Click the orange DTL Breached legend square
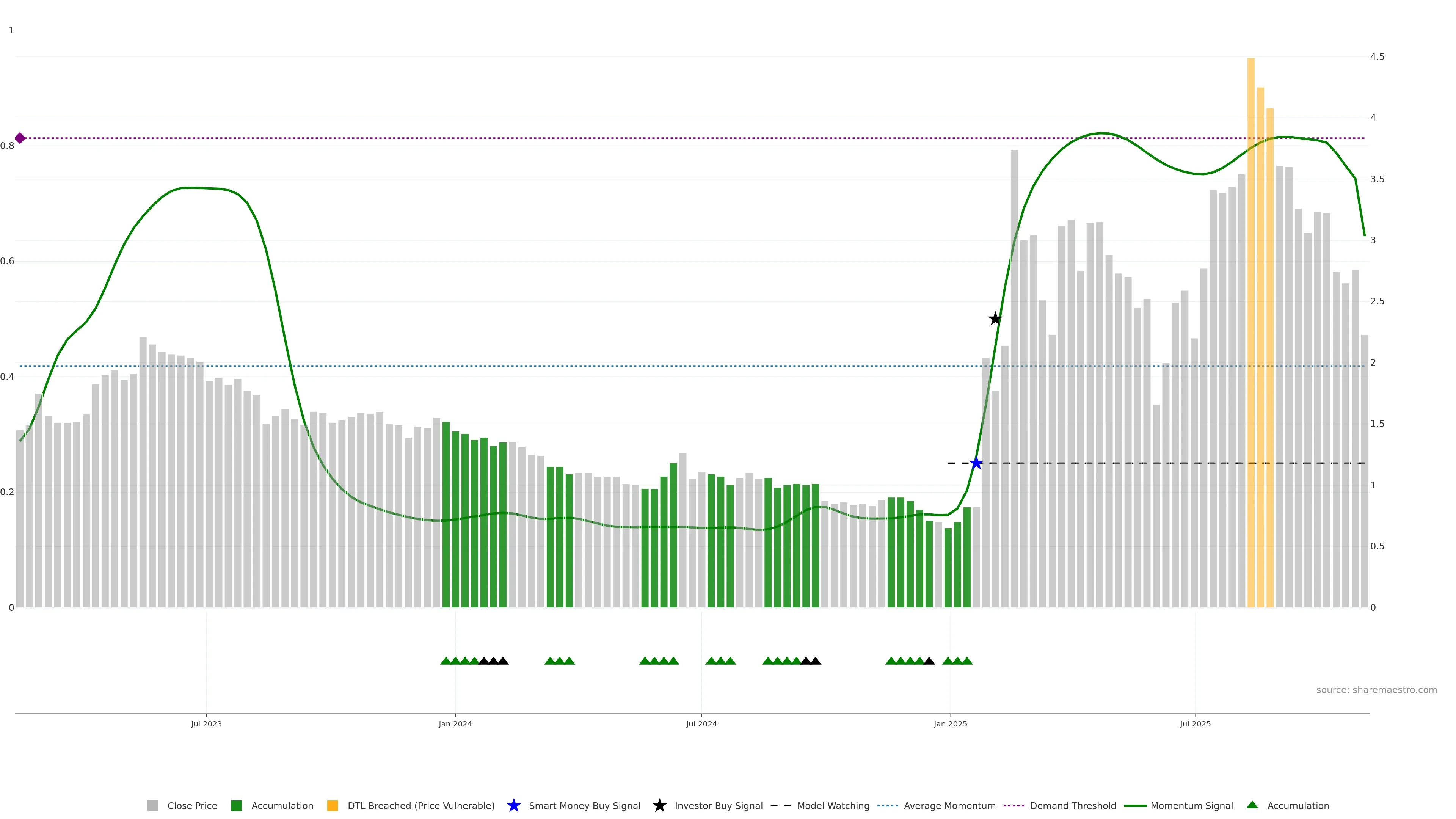Viewport: 1456px width, 819px height. click(x=333, y=805)
